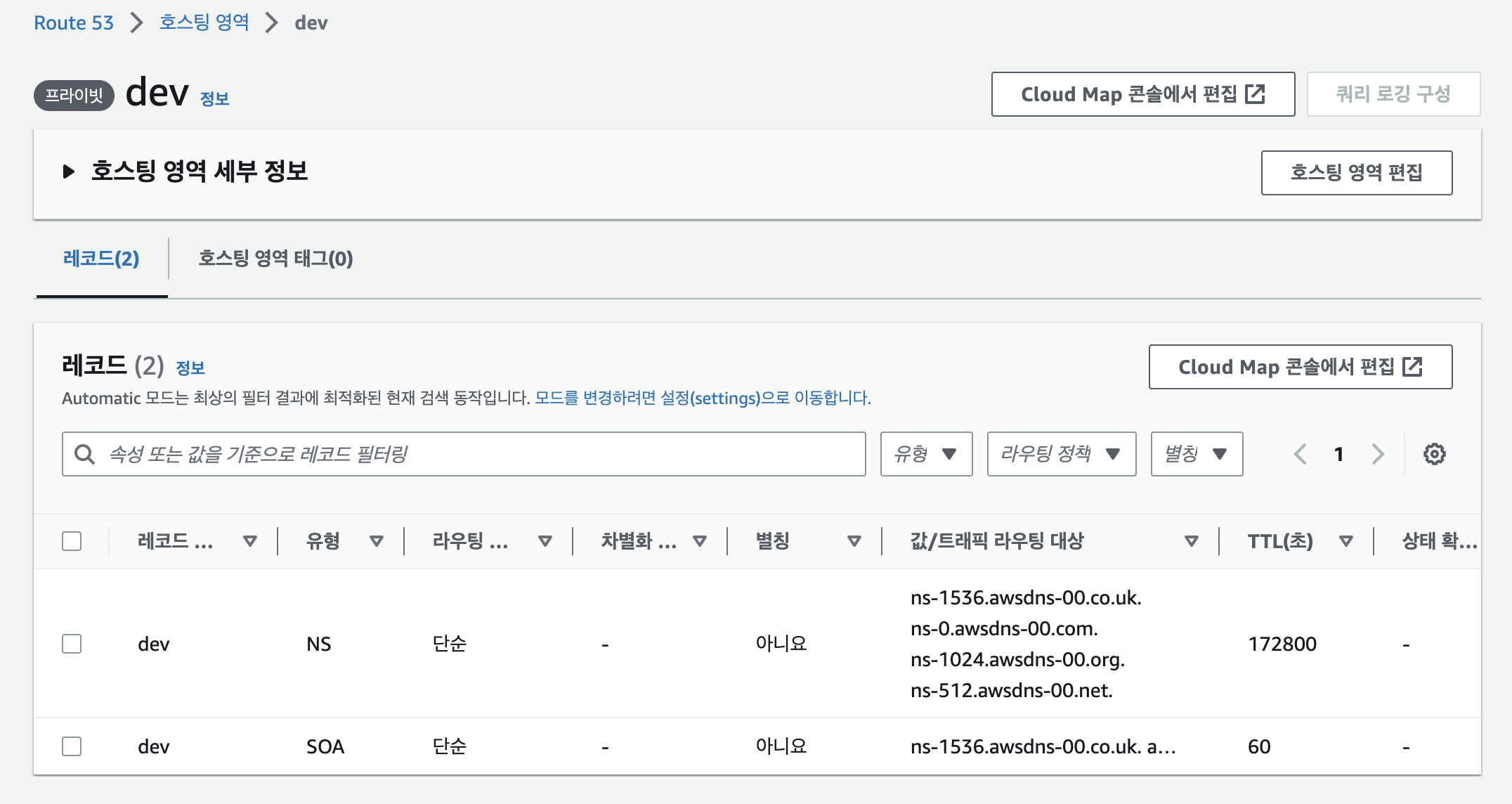Open the 유형 filter dropdown

(926, 454)
